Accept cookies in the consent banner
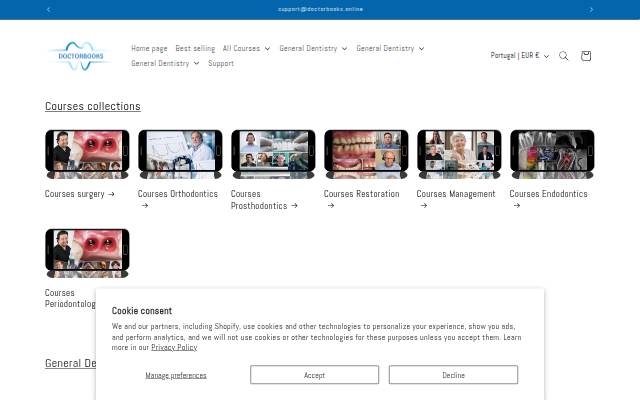Screen dimensions: 640x400 click(314, 375)
